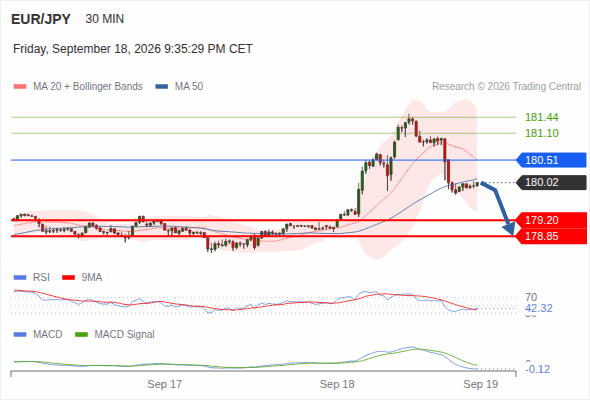The width and height of the screenshot is (590, 400).
Task: Select the 30 MIN timeframe label
Action: coord(105,19)
